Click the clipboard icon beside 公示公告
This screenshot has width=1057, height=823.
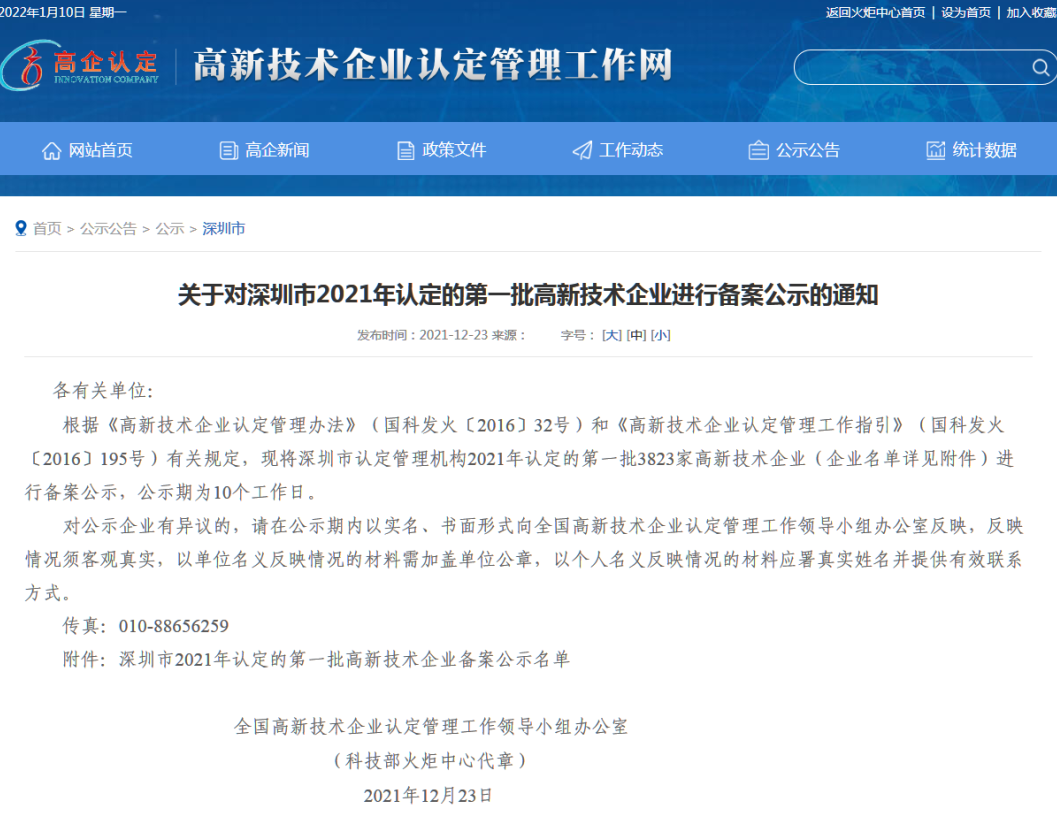coord(758,150)
